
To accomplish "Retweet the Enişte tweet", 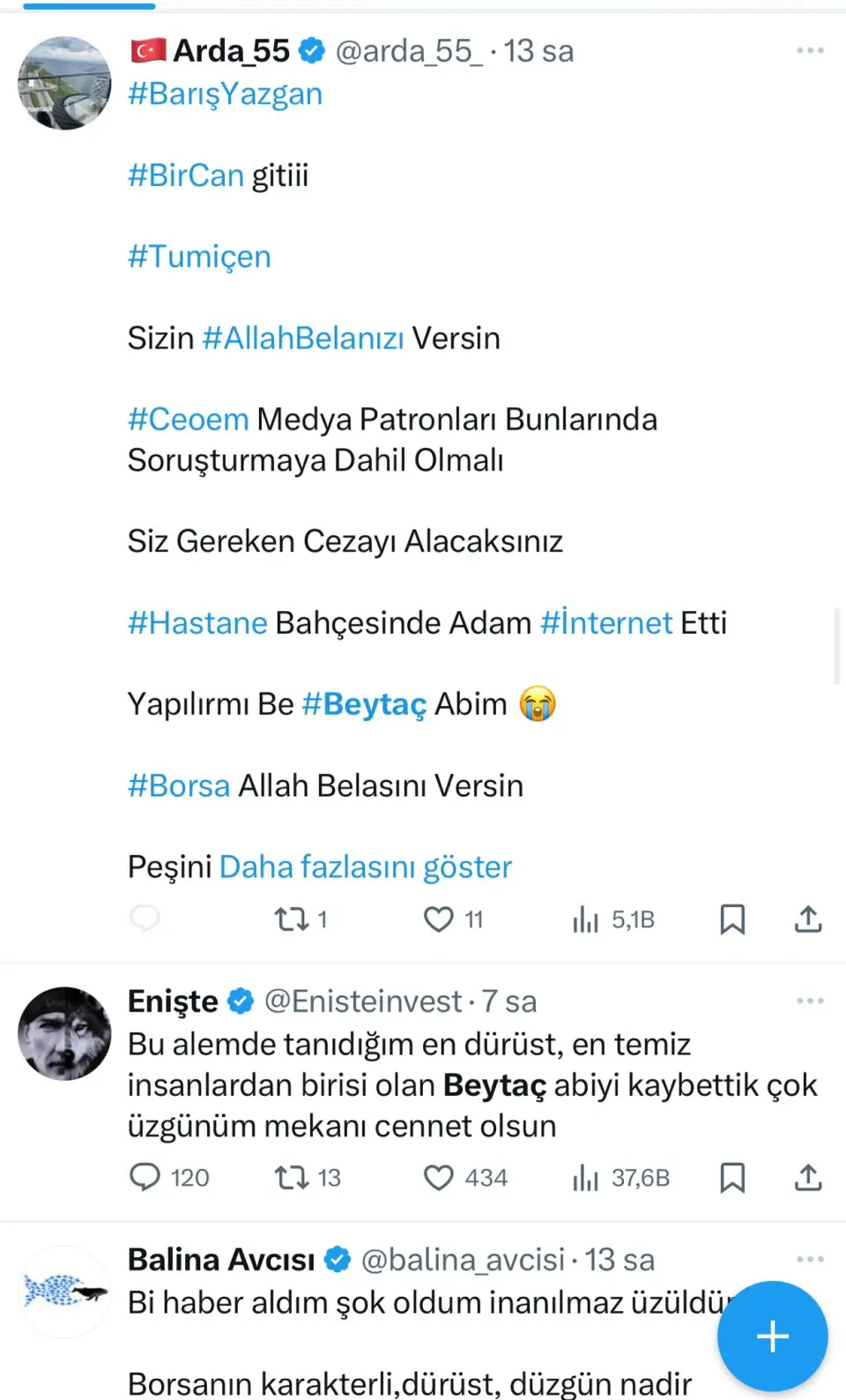I will coord(291,1178).
